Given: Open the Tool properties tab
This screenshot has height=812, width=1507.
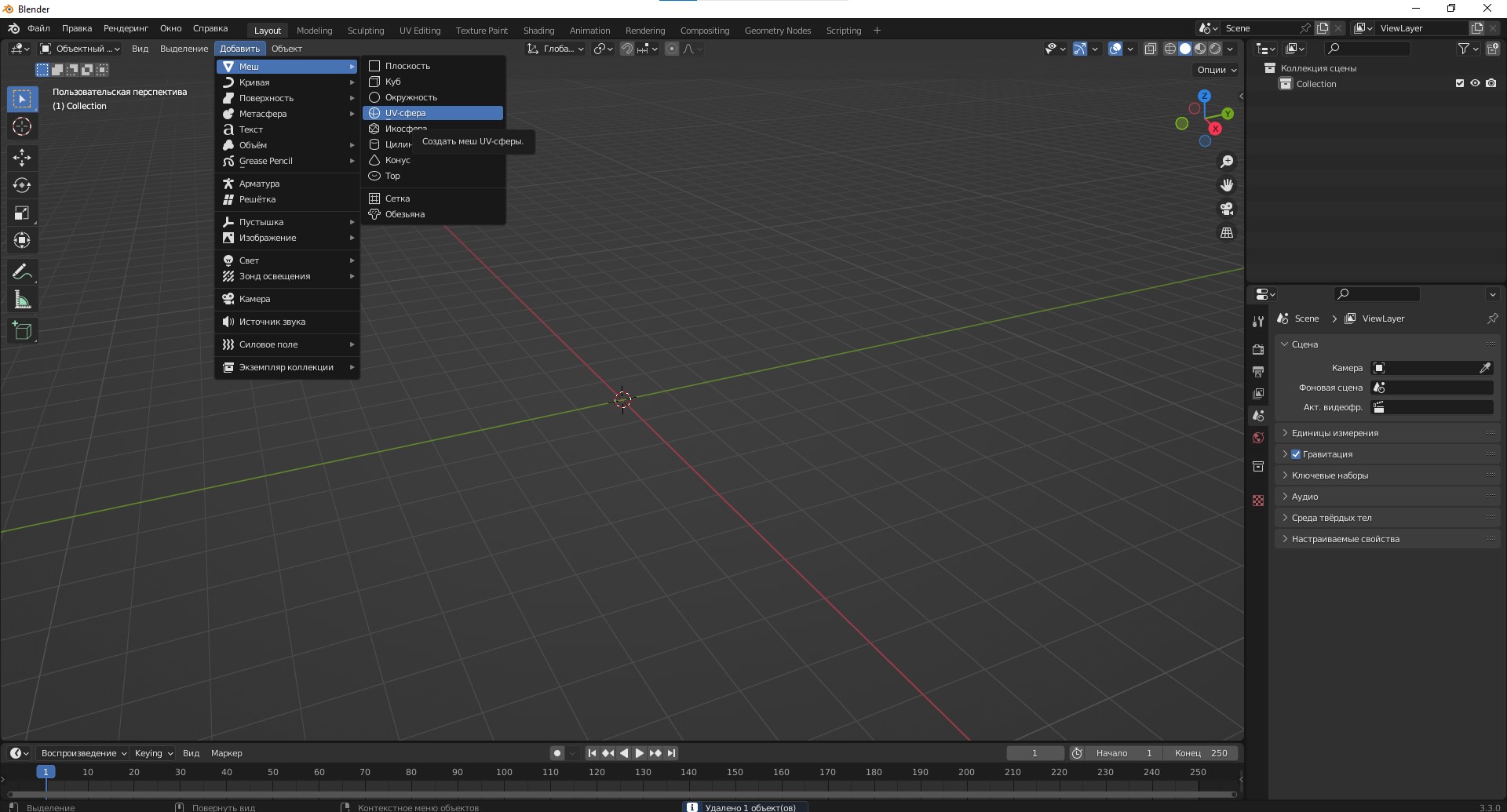Looking at the screenshot, I should [1258, 322].
